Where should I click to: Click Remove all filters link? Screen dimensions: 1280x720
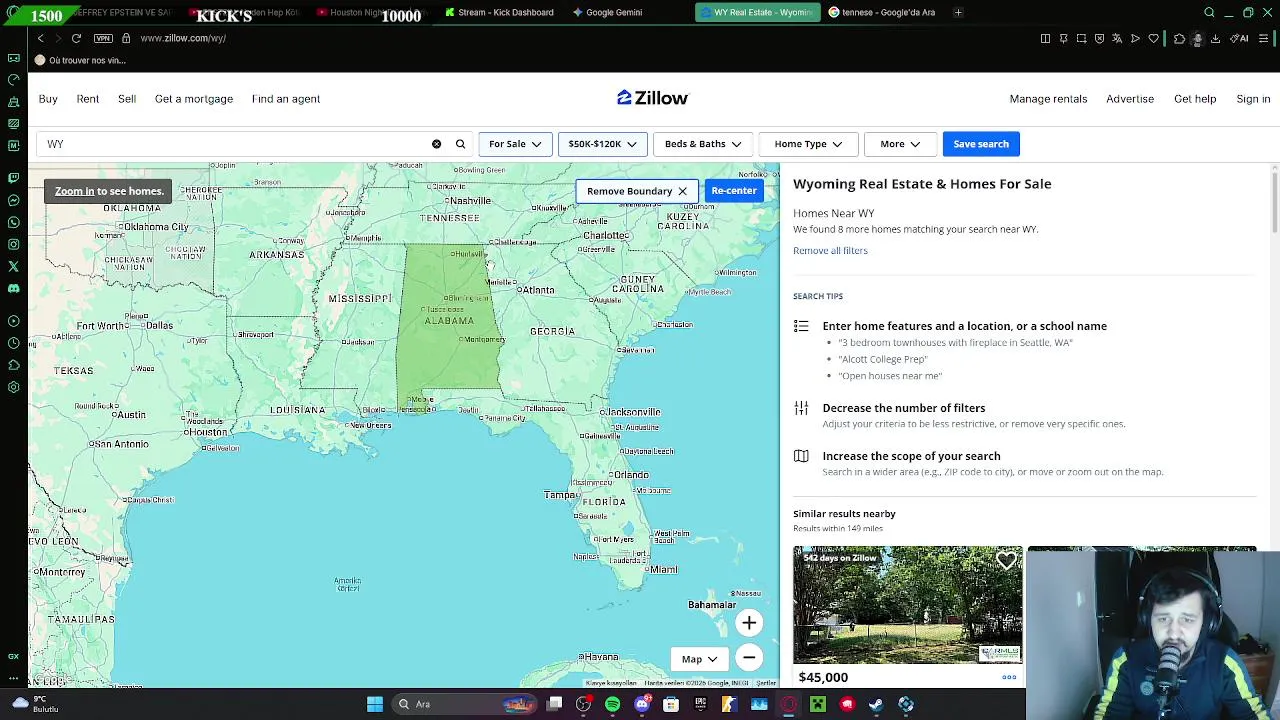(x=830, y=251)
